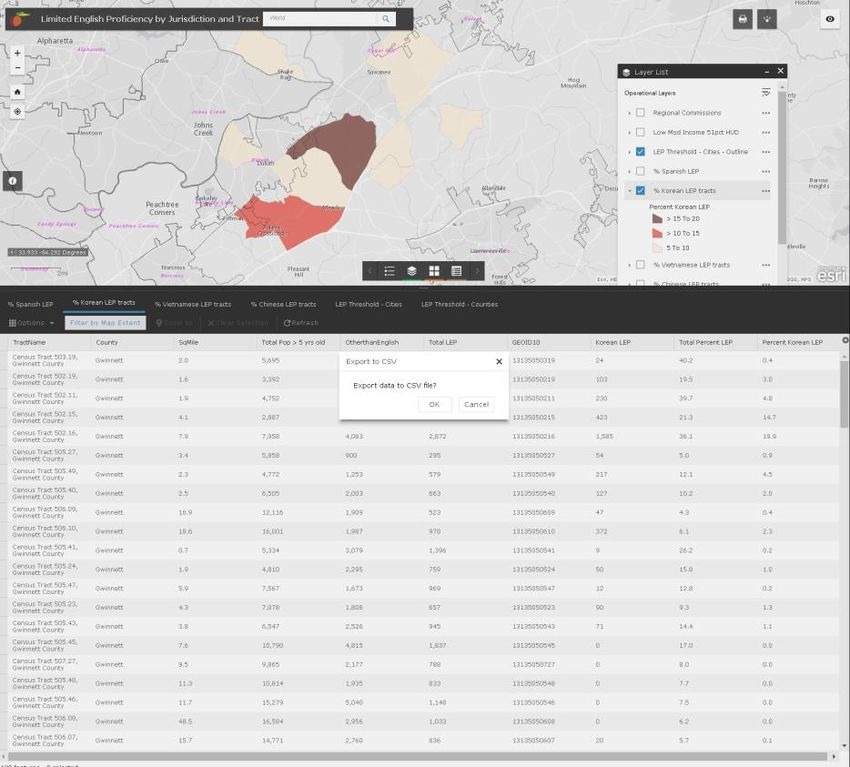The image size is (850, 767).
Task: Open the table Options dropdown
Action: 30,323
